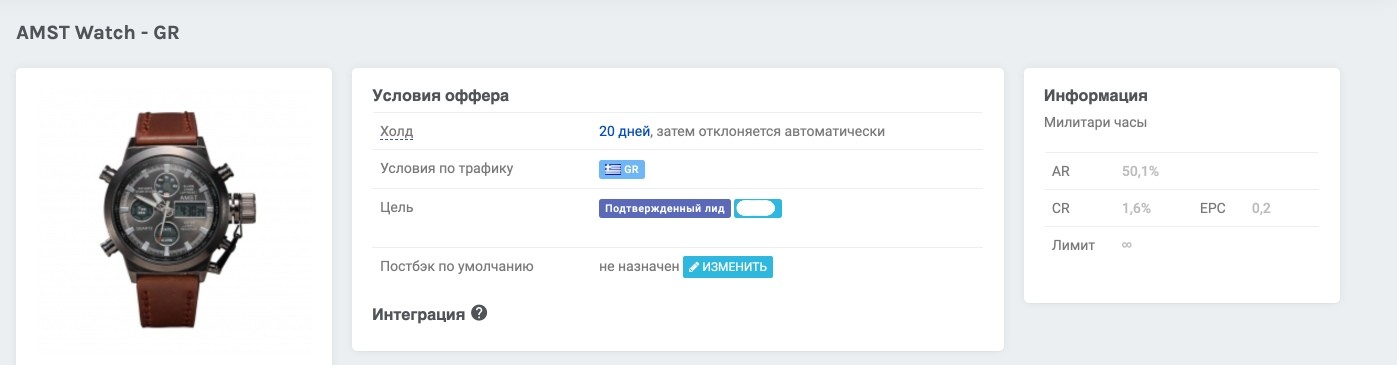The width and height of the screenshot is (1397, 365).
Task: Click the AR label in Информация
Action: click(1061, 171)
